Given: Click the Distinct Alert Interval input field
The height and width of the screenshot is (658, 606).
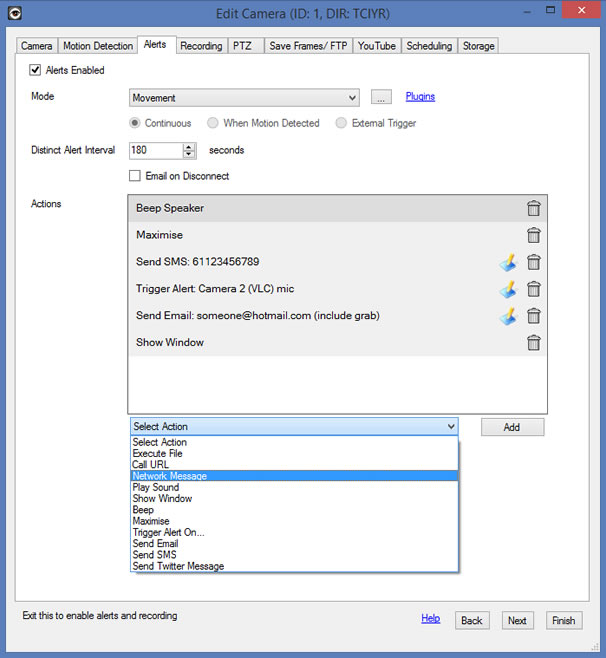Looking at the screenshot, I should coord(155,150).
